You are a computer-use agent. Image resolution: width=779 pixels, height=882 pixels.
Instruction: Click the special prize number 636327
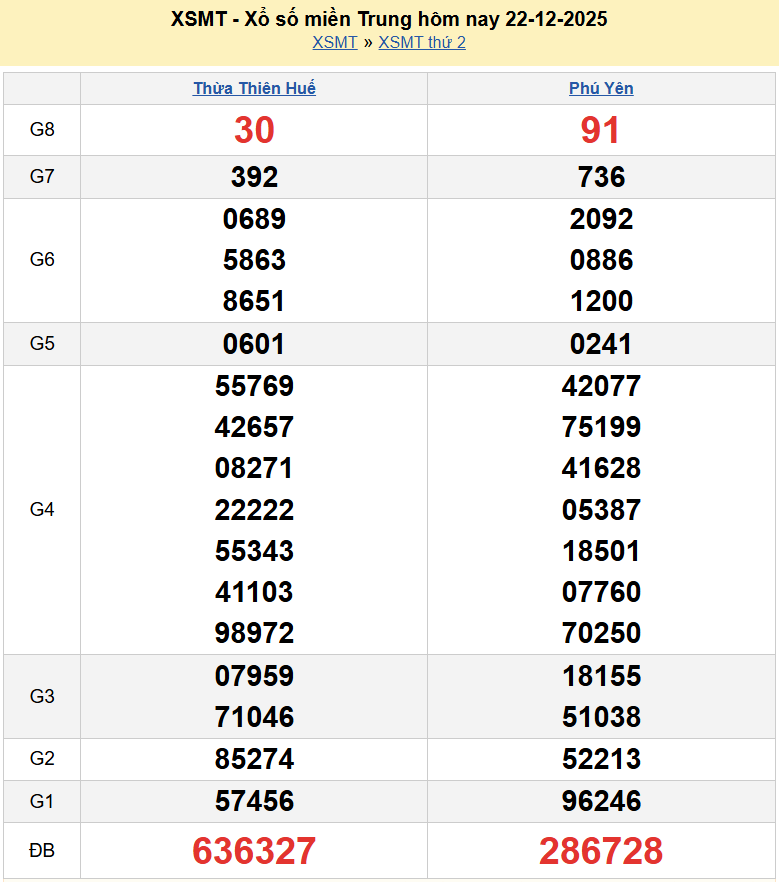tap(254, 851)
